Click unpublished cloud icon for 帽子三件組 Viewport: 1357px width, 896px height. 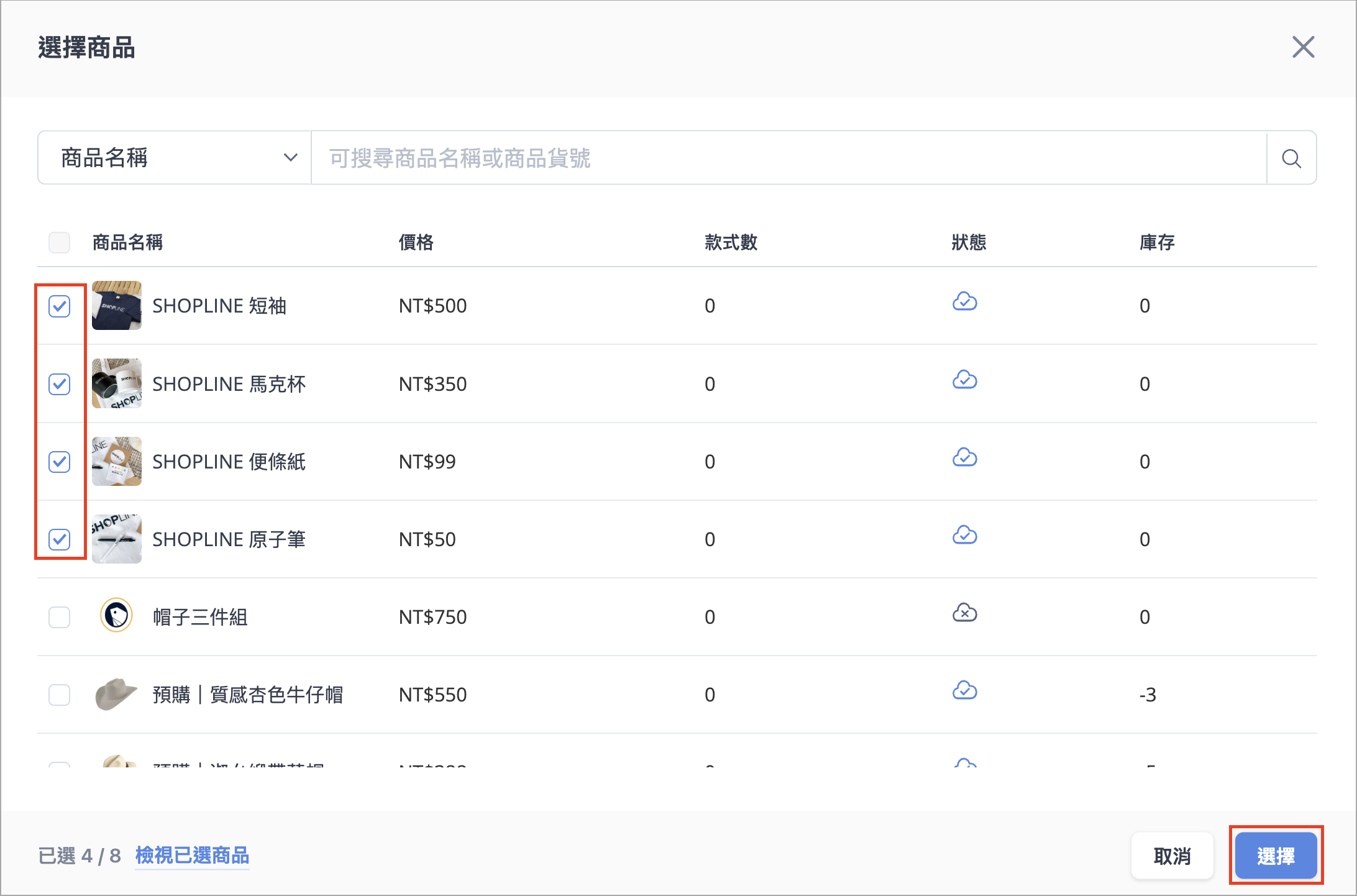964,613
